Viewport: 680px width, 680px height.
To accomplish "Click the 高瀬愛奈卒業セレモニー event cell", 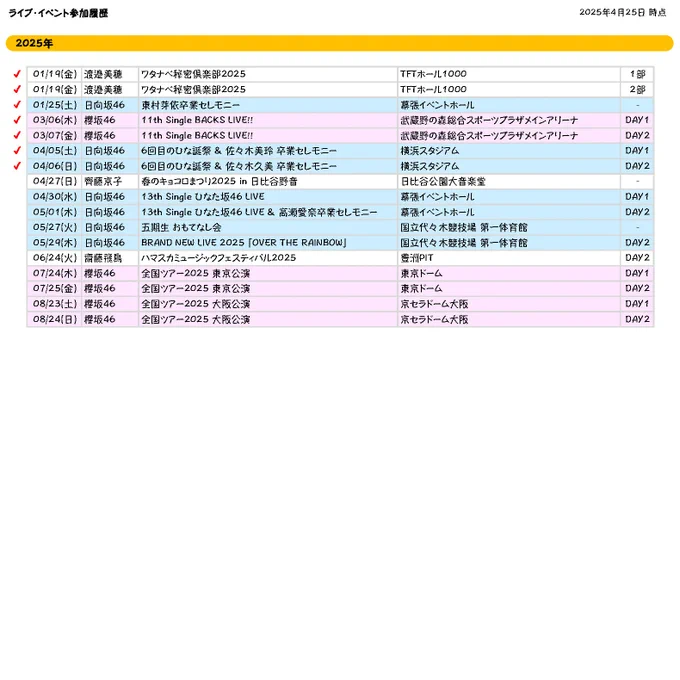I will click(x=268, y=212).
